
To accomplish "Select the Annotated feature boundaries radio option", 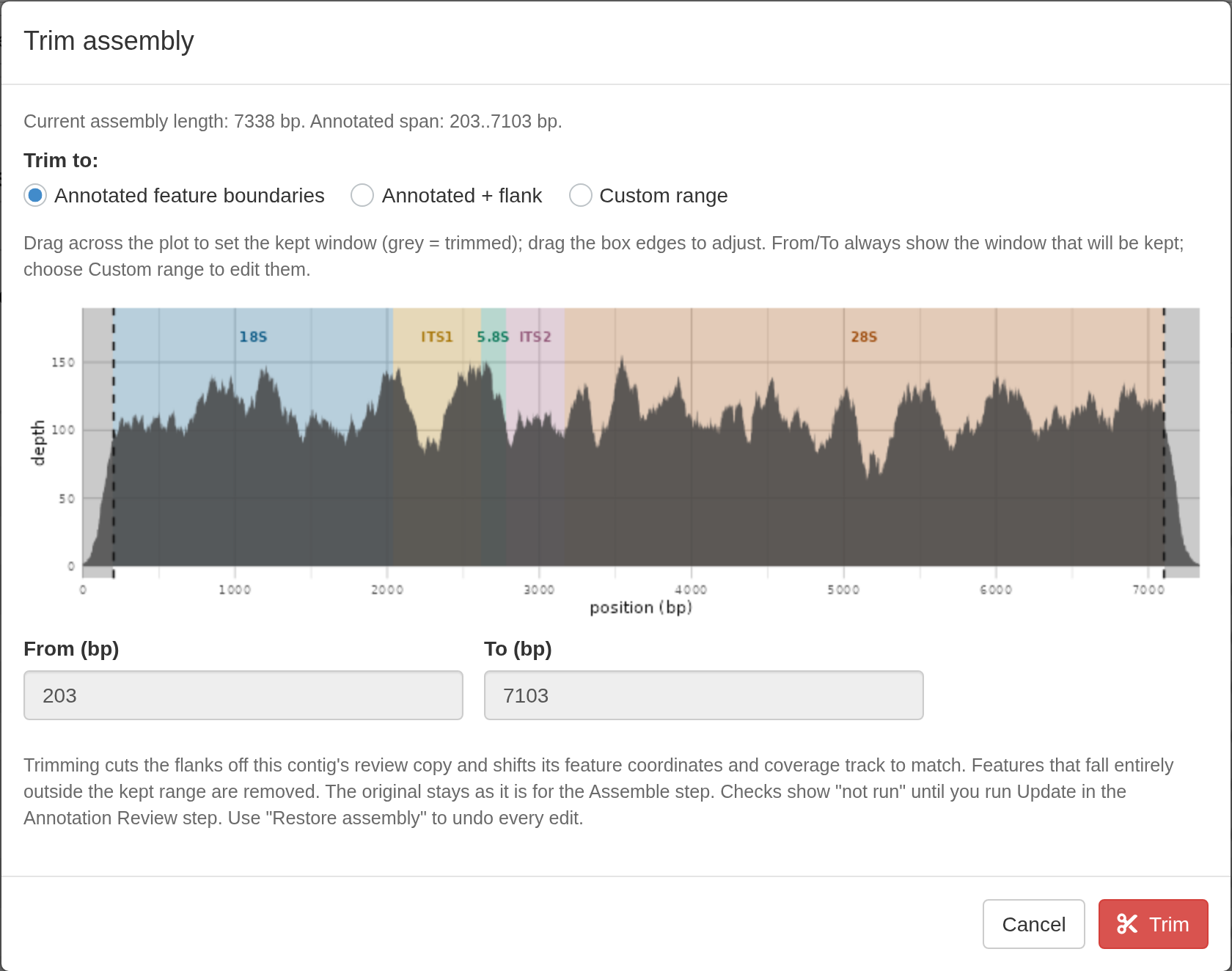I will point(35,195).
